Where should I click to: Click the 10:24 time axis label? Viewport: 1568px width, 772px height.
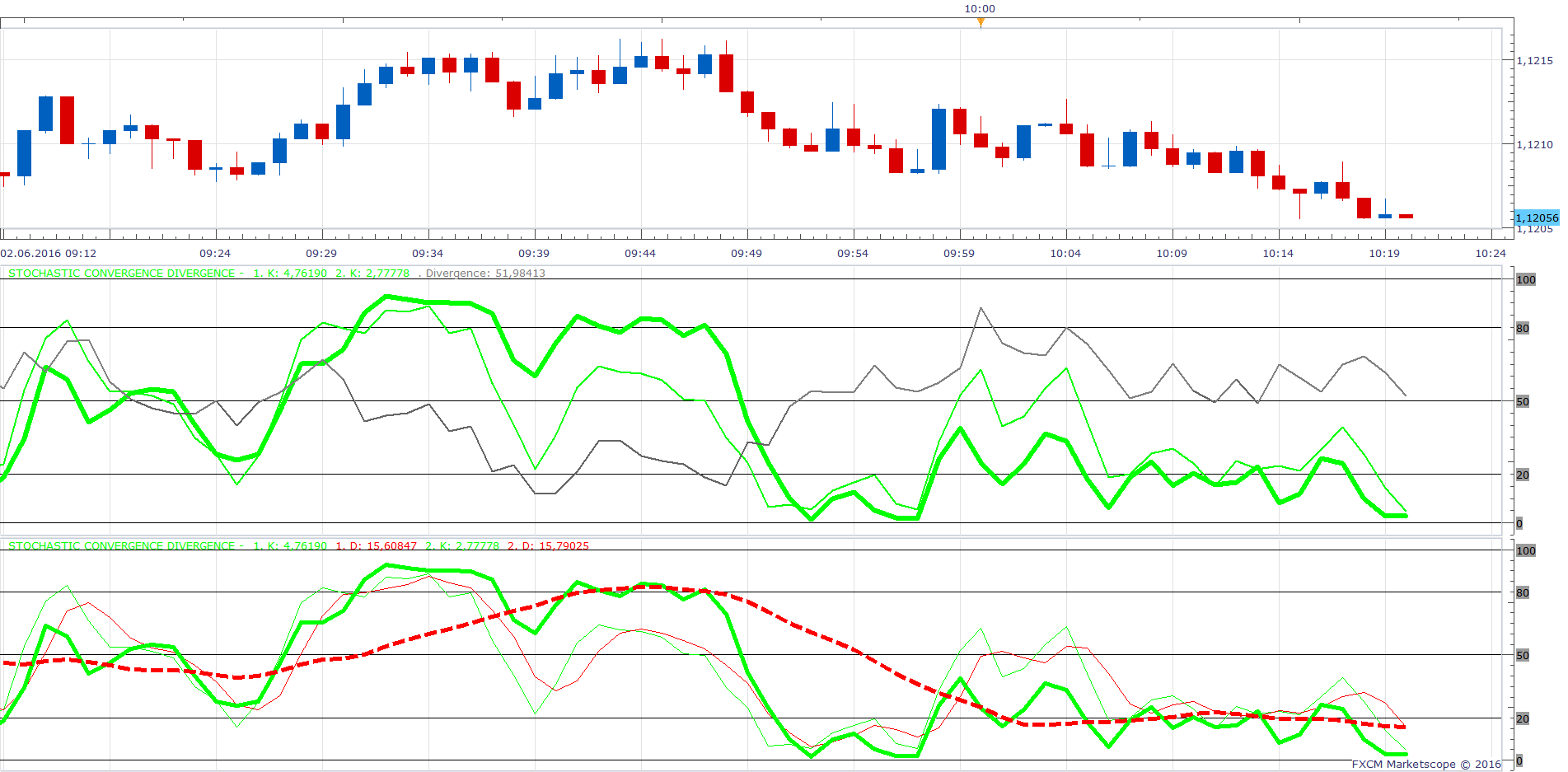pyautogui.click(x=1491, y=253)
